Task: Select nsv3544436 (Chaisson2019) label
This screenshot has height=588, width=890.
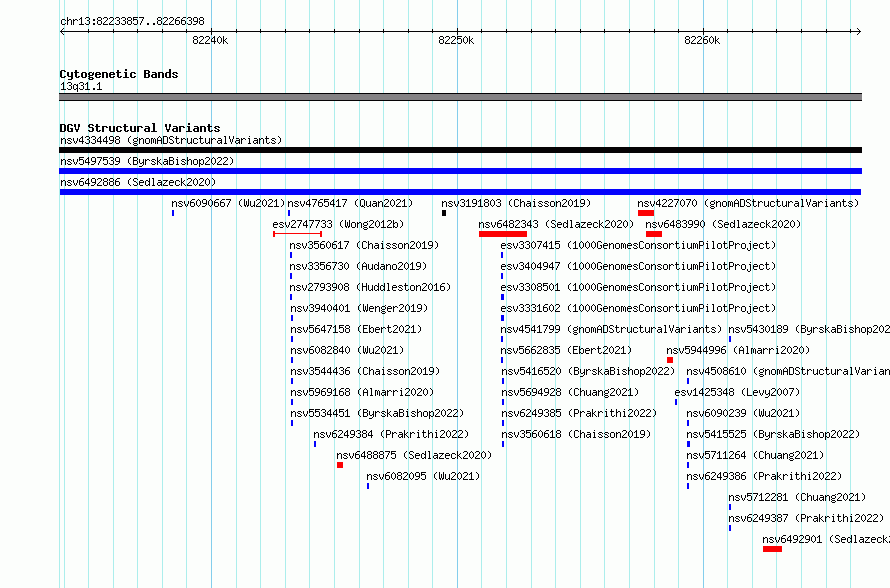Action: point(366,371)
